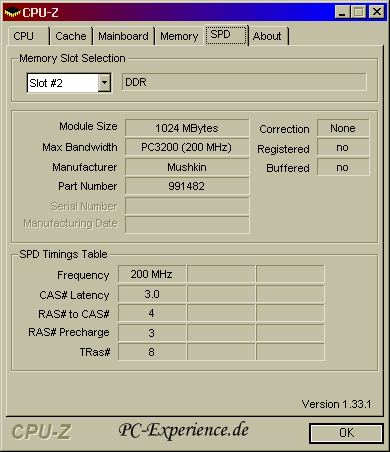Click the TRas# value 8
Screen dimensions: 390x452
point(152,352)
